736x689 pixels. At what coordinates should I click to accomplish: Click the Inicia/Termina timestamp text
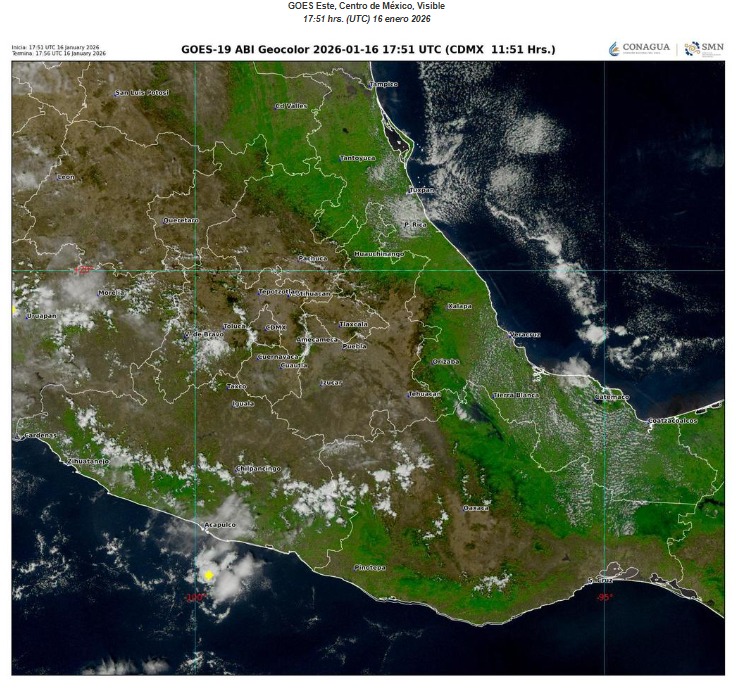pos(56,50)
